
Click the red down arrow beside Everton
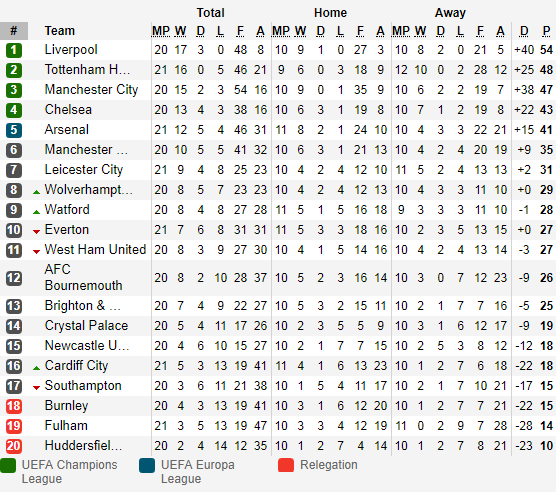point(36,232)
